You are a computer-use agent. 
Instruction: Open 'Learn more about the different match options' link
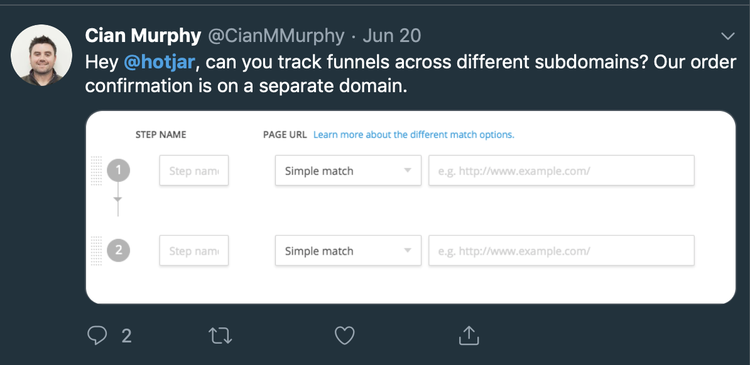click(414, 134)
